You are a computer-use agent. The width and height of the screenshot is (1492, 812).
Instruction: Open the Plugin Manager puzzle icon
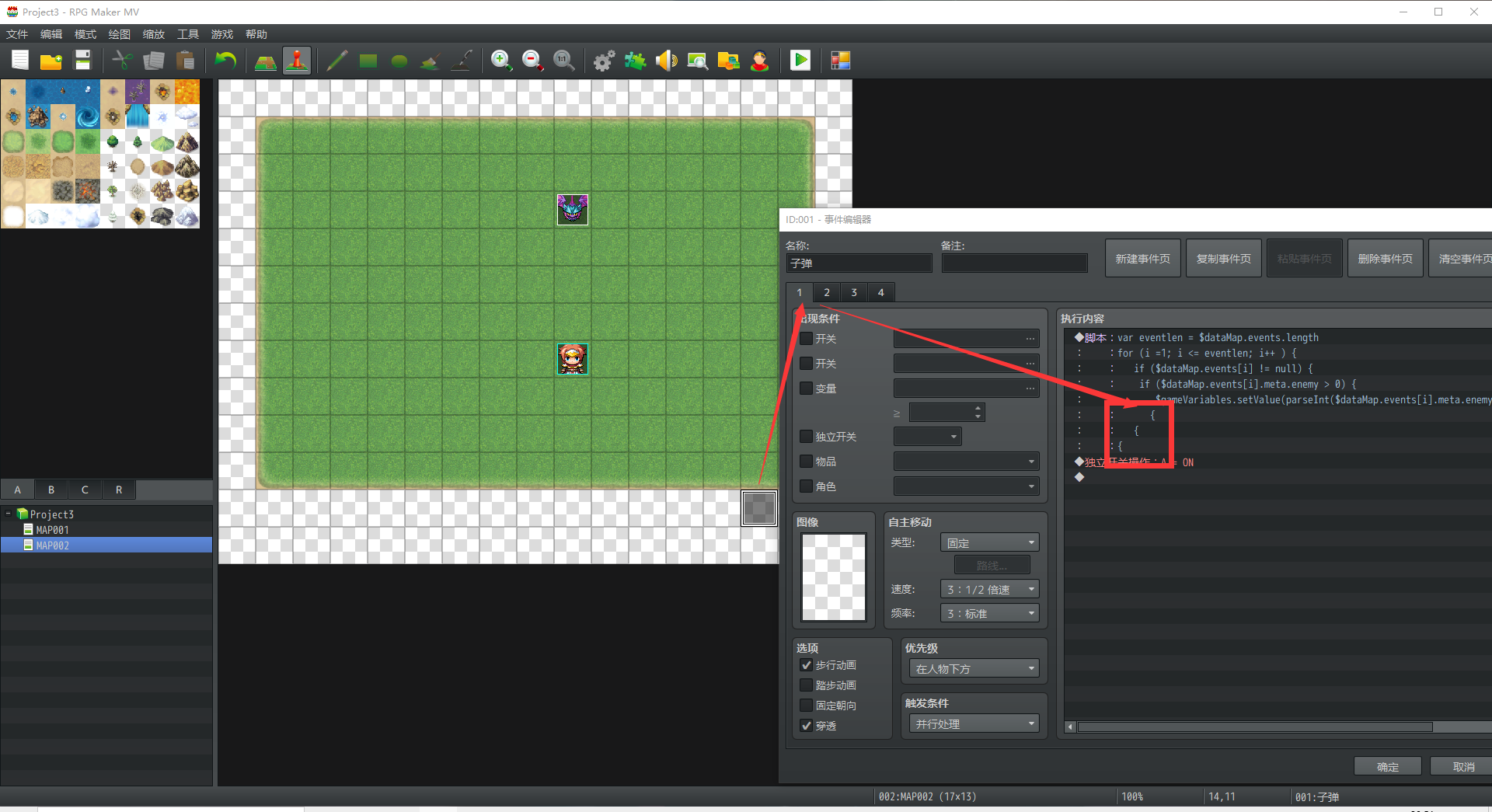coord(636,61)
